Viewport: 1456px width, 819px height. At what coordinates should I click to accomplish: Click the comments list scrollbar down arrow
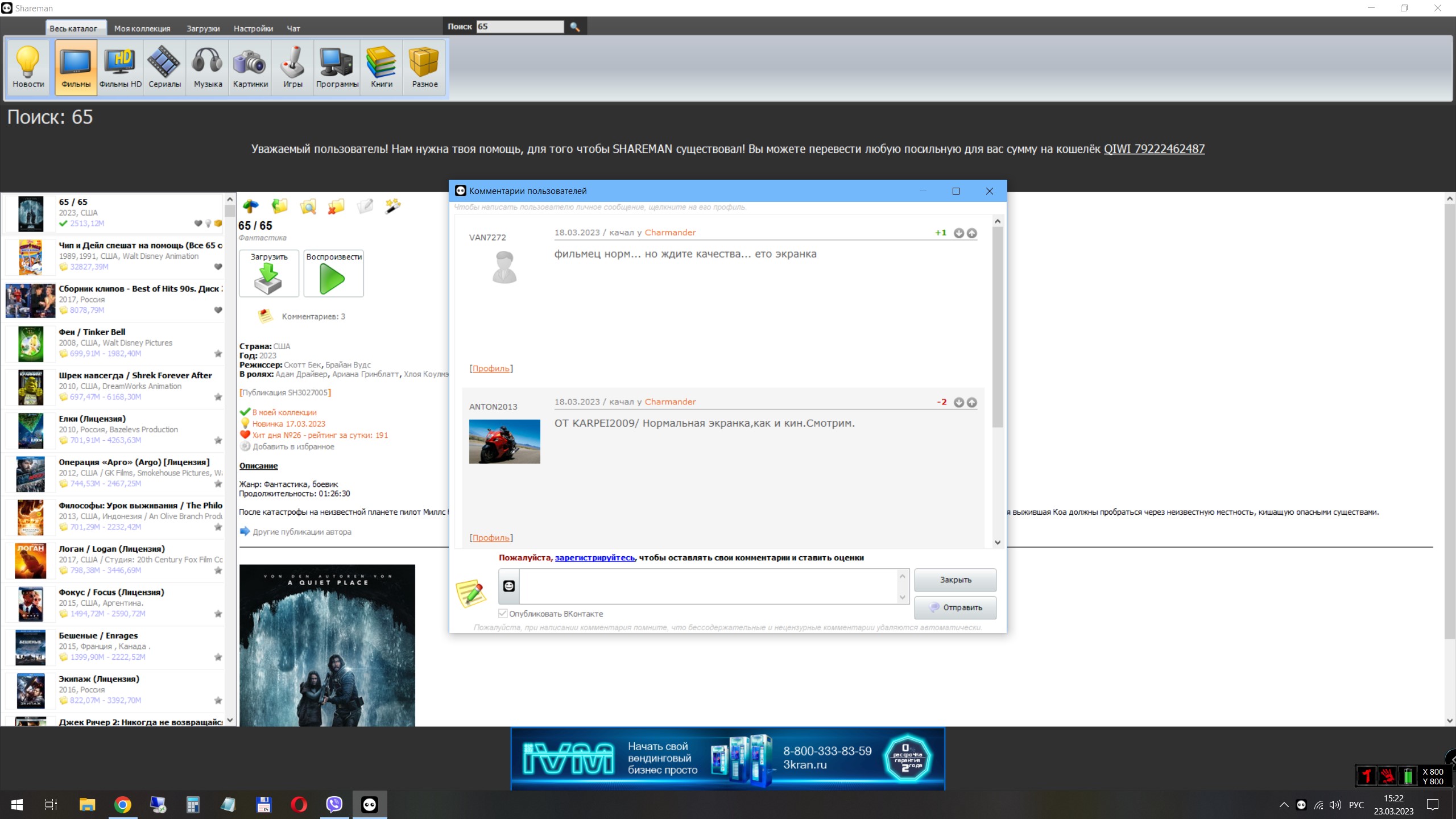[998, 543]
